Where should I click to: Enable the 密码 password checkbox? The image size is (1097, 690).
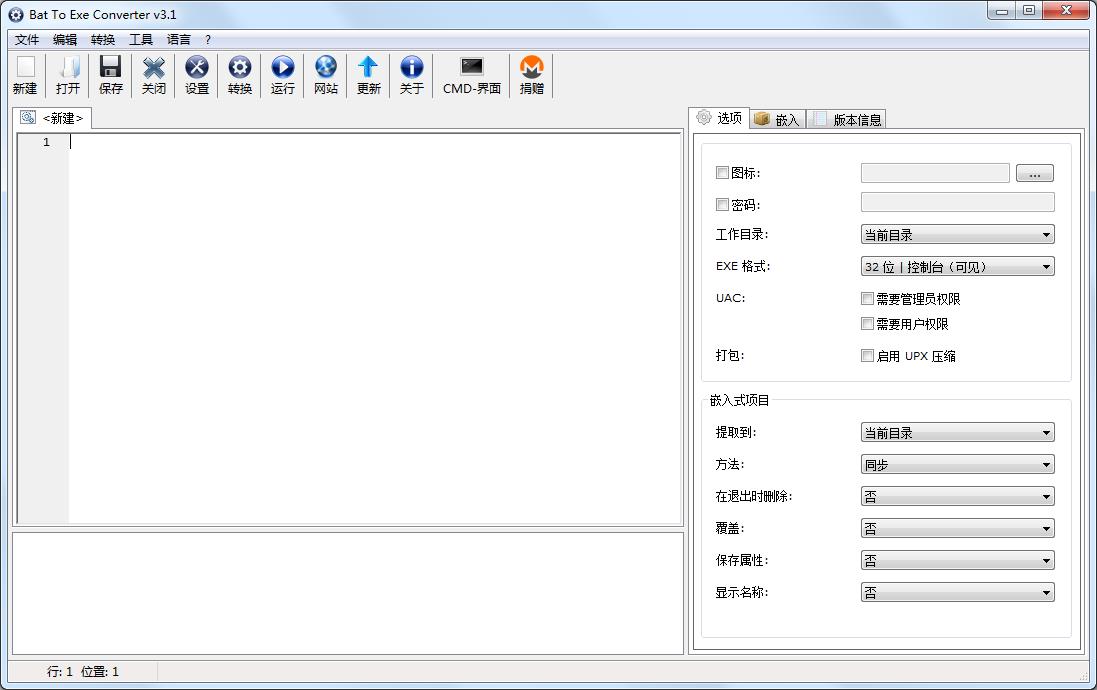pyautogui.click(x=723, y=204)
